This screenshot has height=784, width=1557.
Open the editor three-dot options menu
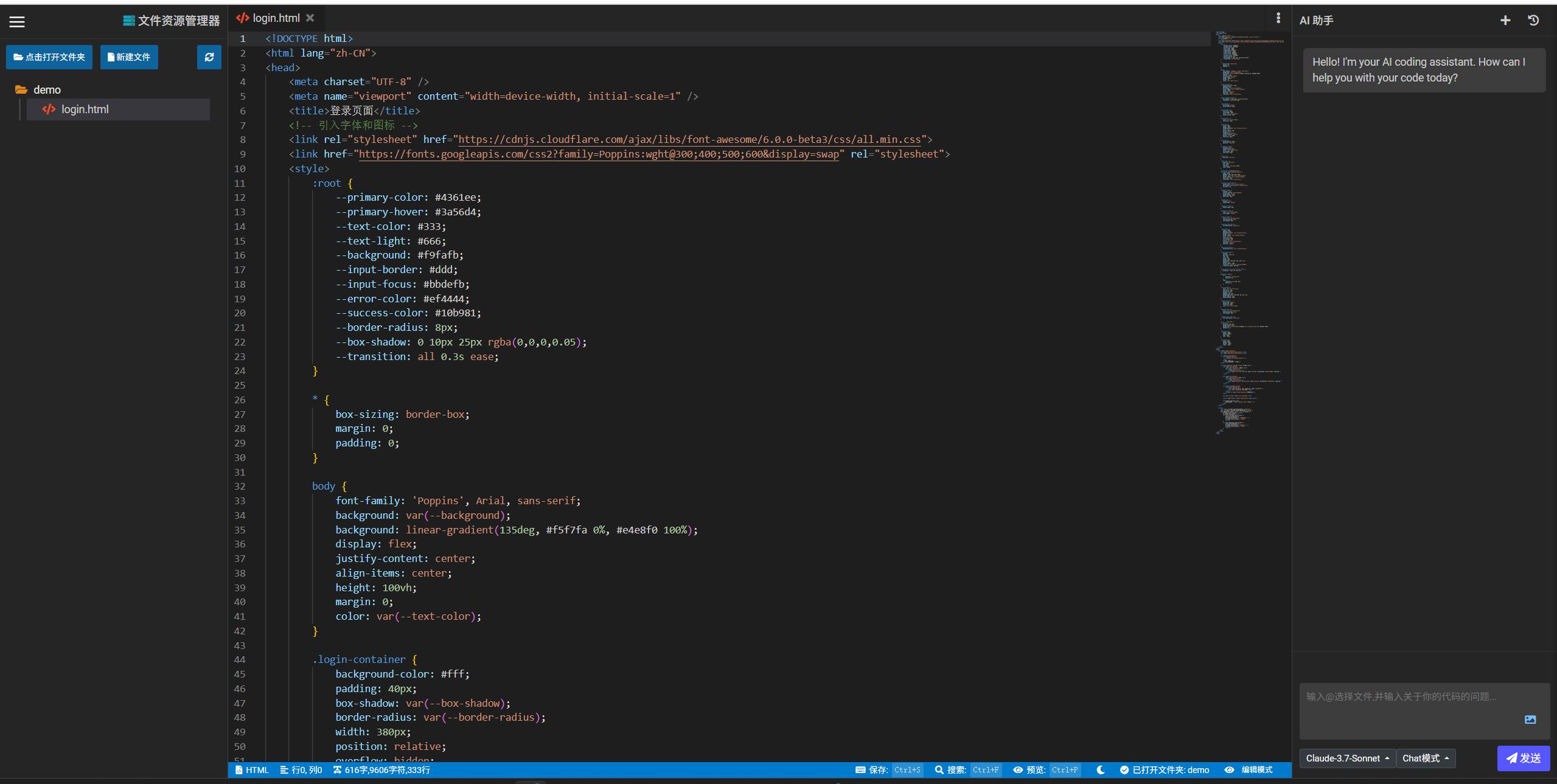click(x=1278, y=18)
